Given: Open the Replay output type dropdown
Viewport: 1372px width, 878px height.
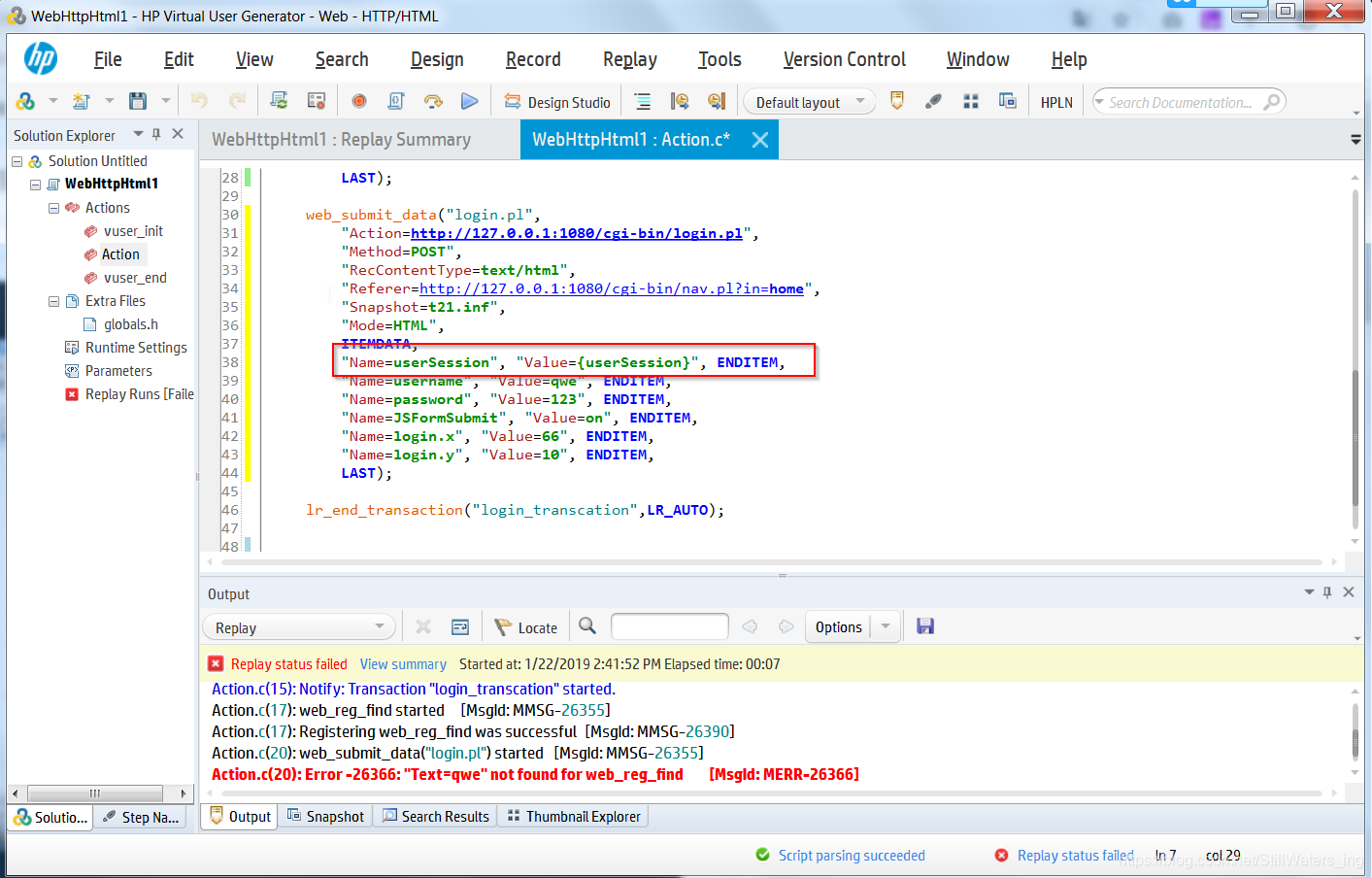Looking at the screenshot, I should point(299,627).
